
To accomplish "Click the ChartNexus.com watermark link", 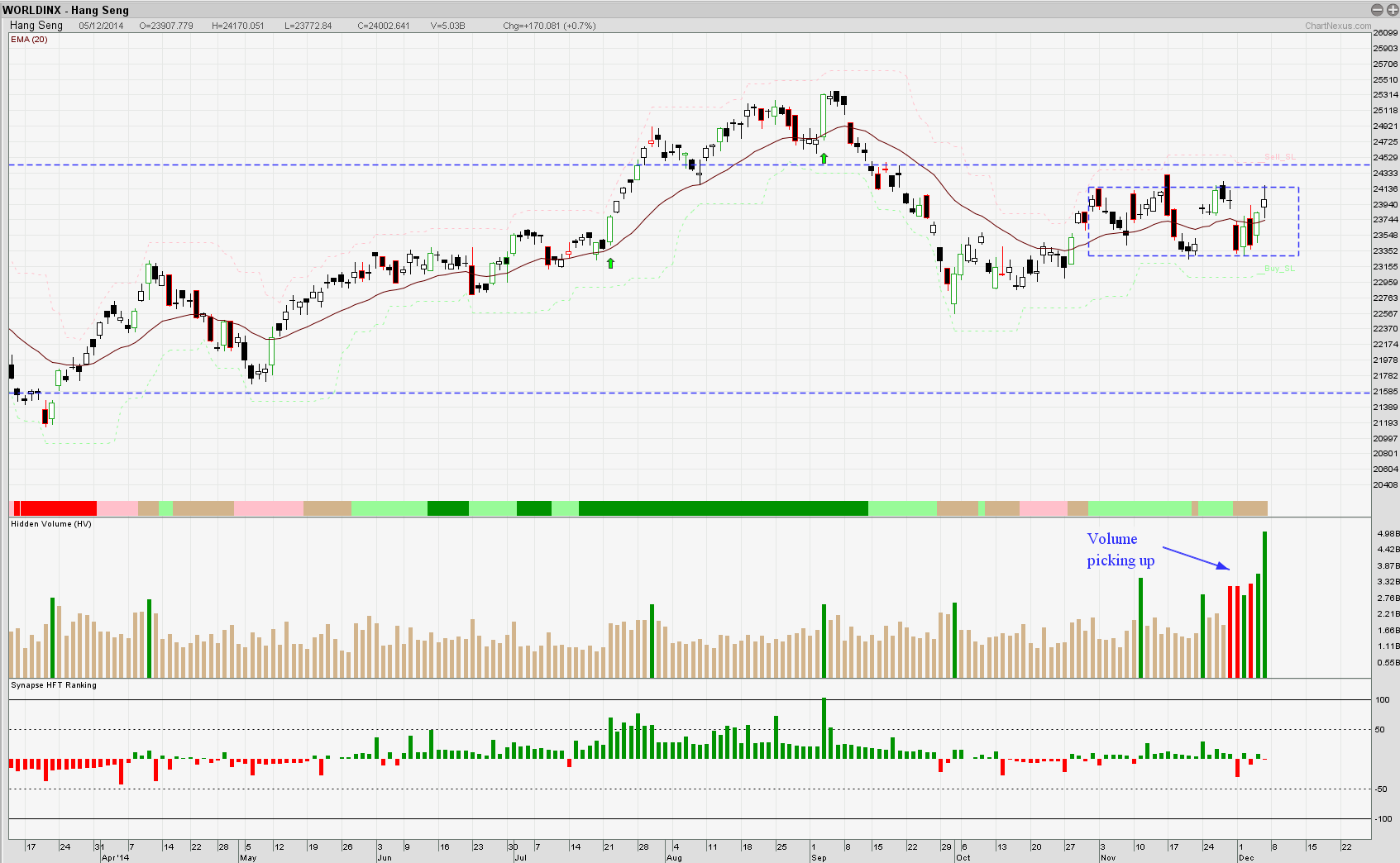I will pos(1337,26).
